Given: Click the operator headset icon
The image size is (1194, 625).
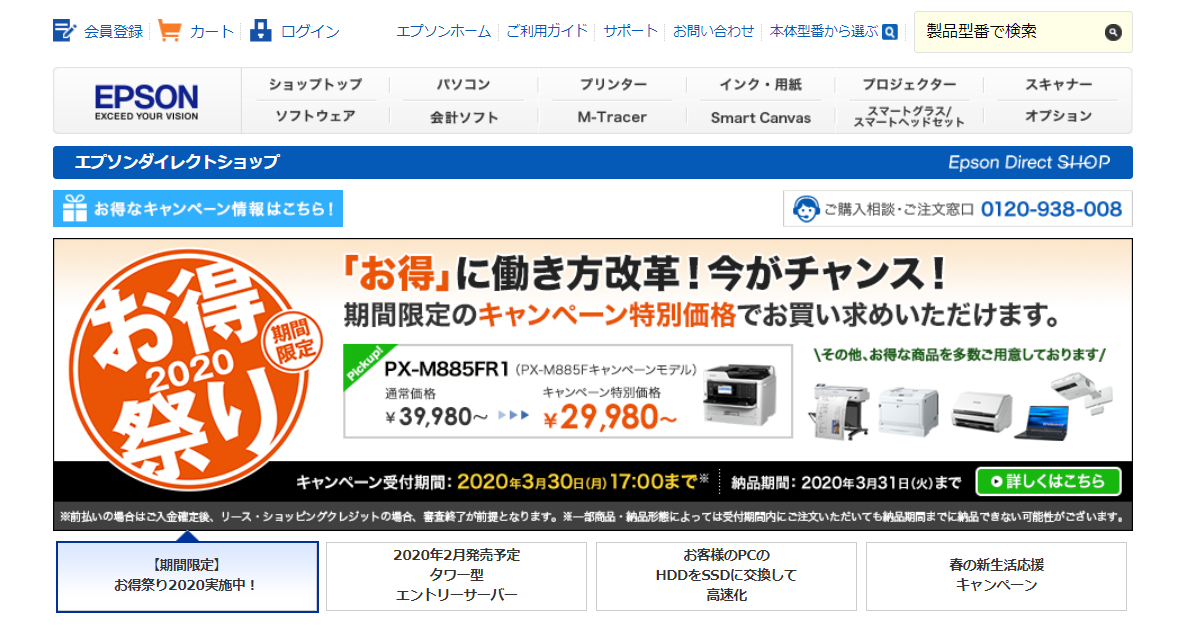Looking at the screenshot, I should [x=806, y=209].
